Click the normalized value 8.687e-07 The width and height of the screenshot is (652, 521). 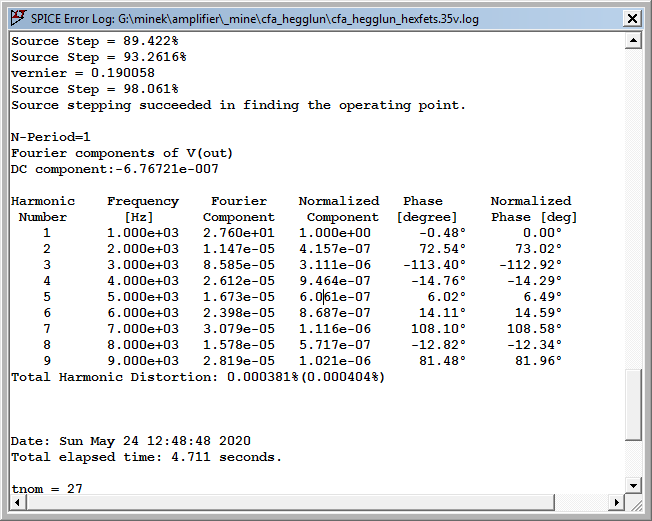click(x=335, y=313)
